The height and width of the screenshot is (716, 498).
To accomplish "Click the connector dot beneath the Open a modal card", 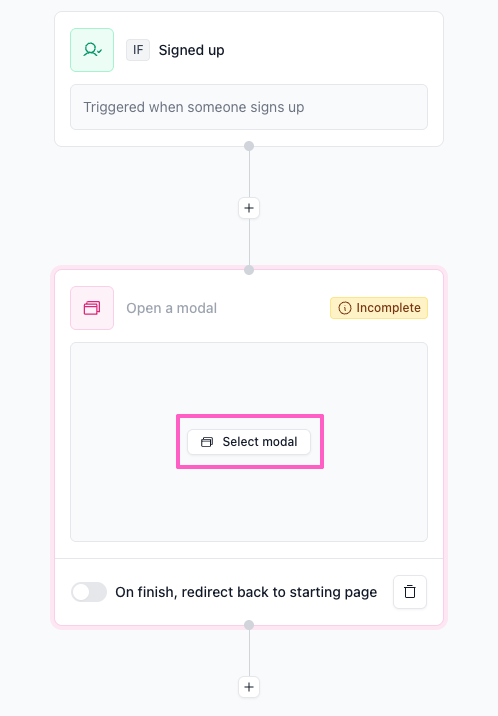I will 249,625.
